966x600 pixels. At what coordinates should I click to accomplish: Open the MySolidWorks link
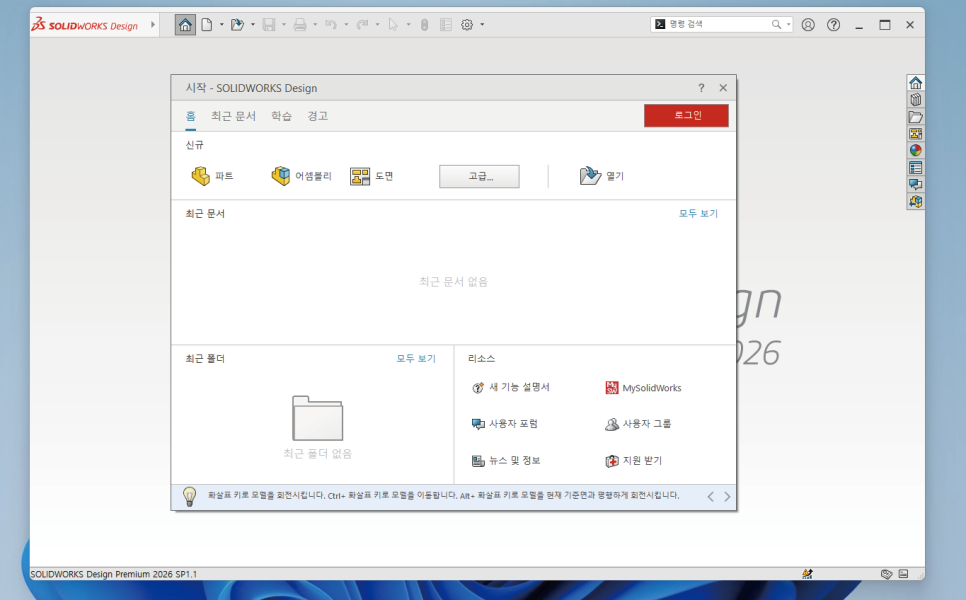644,387
